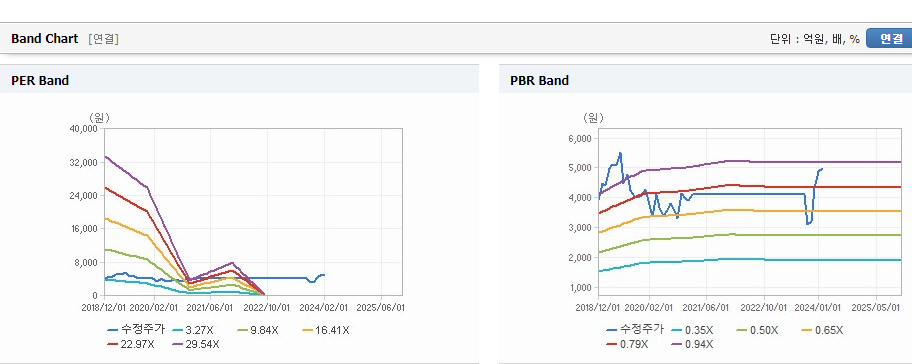Click the [연결] label beside Band Chart
This screenshot has width=912, height=364.
click(104, 39)
